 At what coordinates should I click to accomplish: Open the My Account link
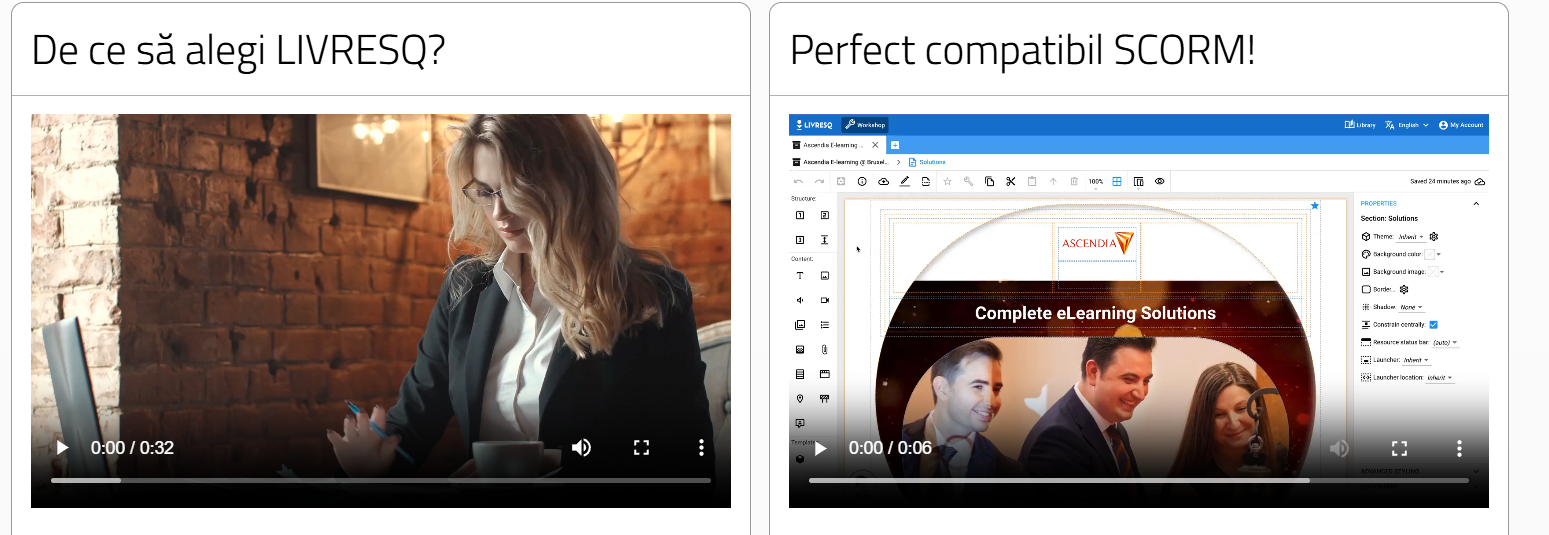coord(1461,125)
